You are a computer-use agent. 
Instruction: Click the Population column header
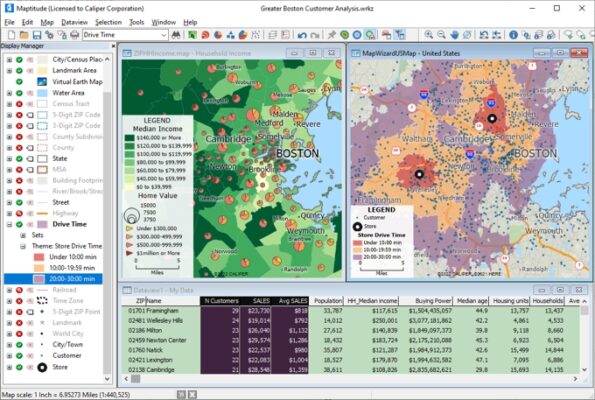coord(326,301)
